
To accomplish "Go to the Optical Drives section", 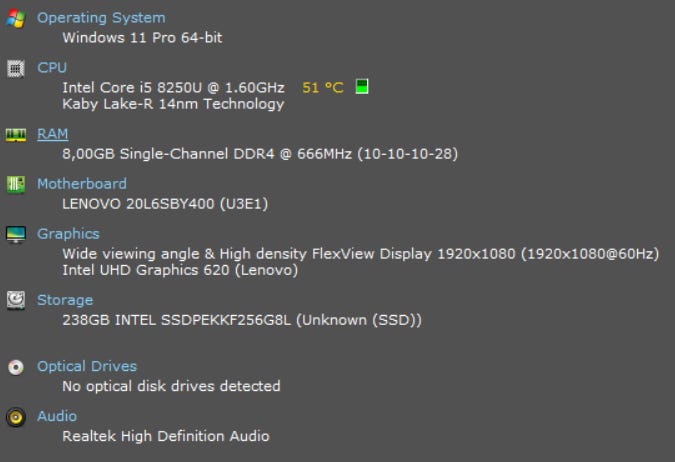I will click(x=87, y=367).
